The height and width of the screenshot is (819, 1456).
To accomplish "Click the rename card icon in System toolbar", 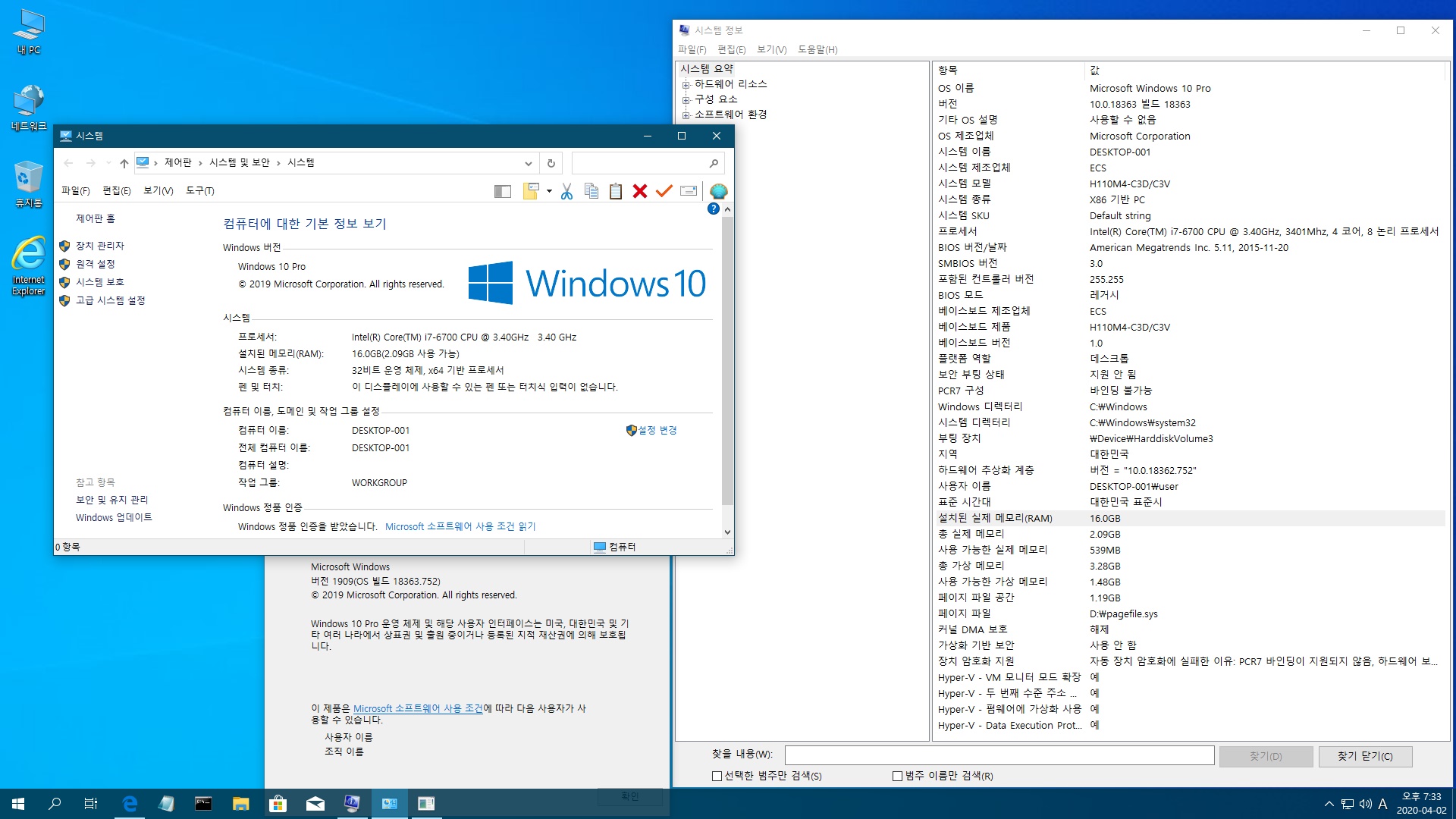I will tap(689, 191).
